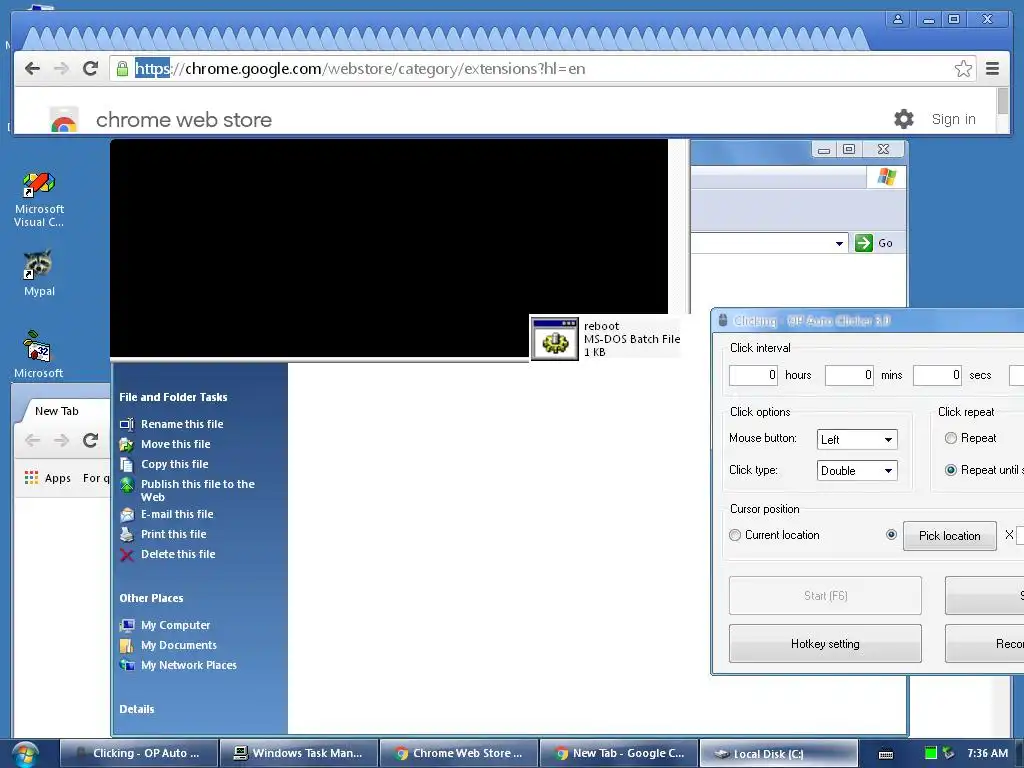Click the 7:36 AM taskbar clock
Screen dimensions: 1024x768
(987, 754)
